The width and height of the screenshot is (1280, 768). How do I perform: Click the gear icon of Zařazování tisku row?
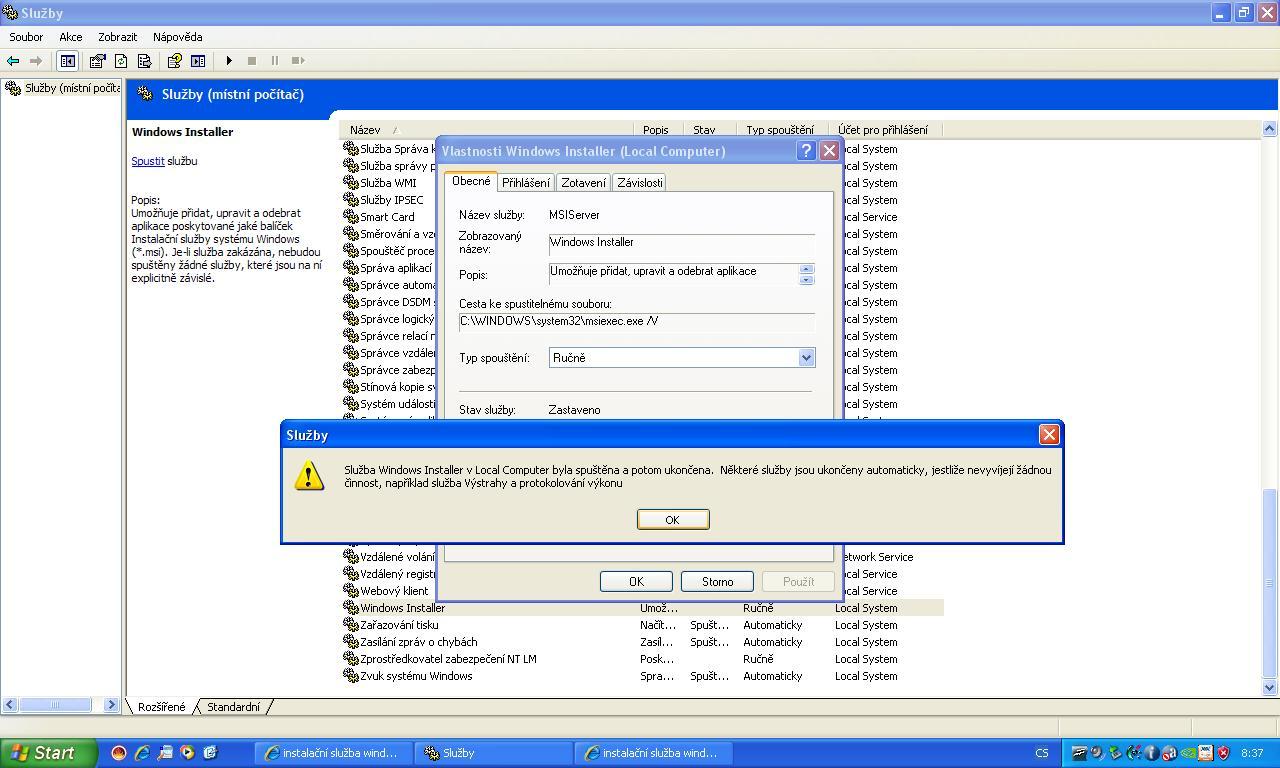(x=350, y=624)
